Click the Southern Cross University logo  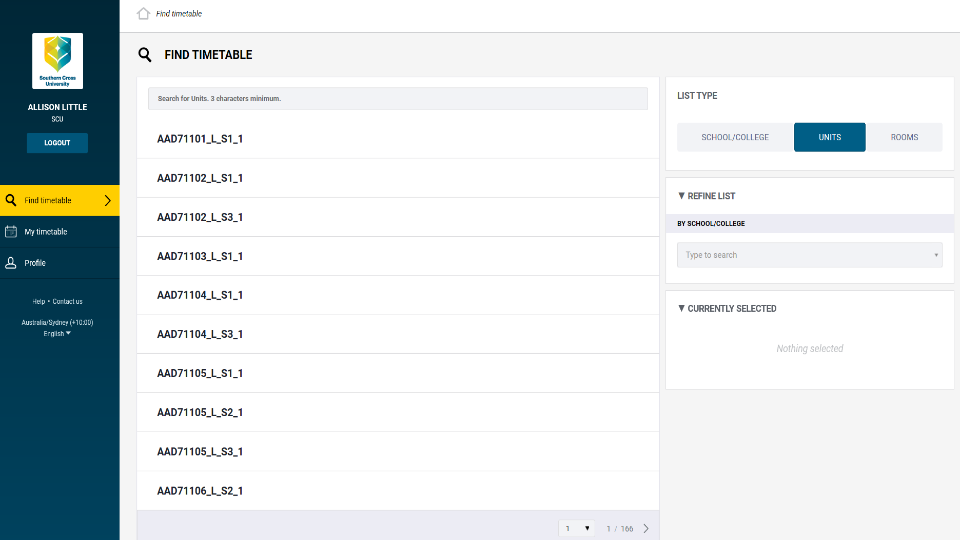pyautogui.click(x=58, y=61)
